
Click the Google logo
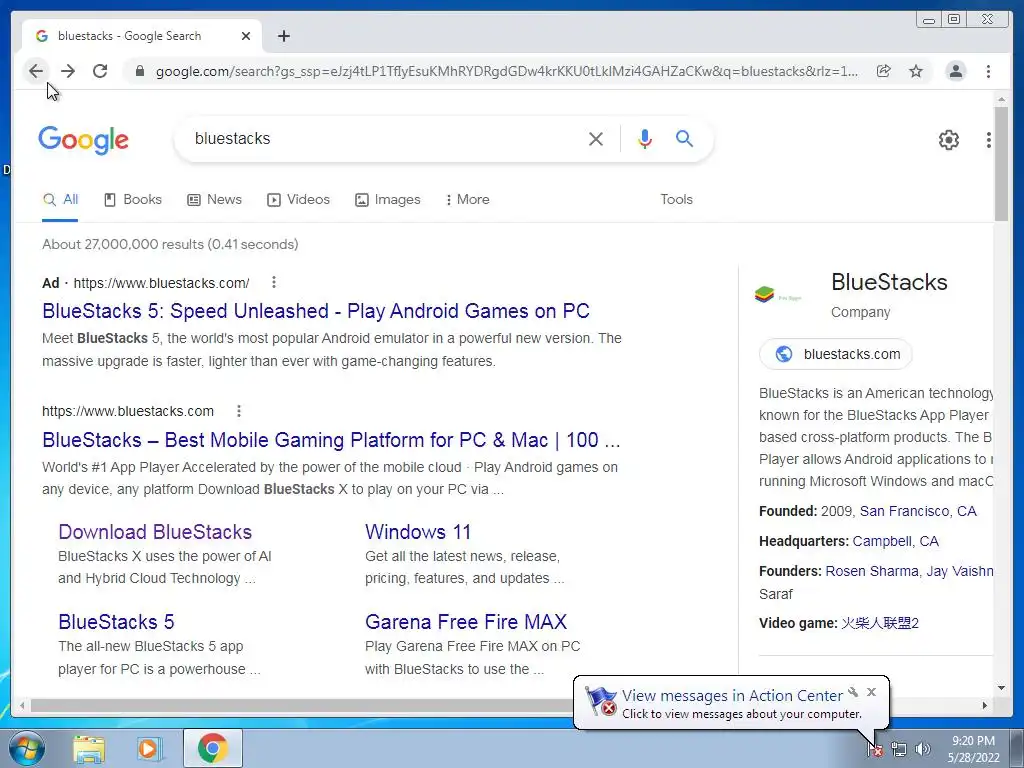click(84, 140)
